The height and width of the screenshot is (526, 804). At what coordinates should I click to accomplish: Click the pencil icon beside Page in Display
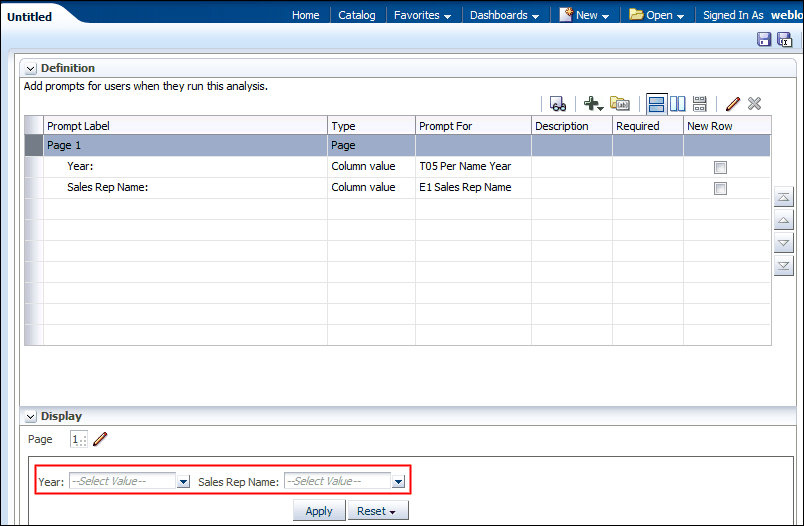coord(100,439)
